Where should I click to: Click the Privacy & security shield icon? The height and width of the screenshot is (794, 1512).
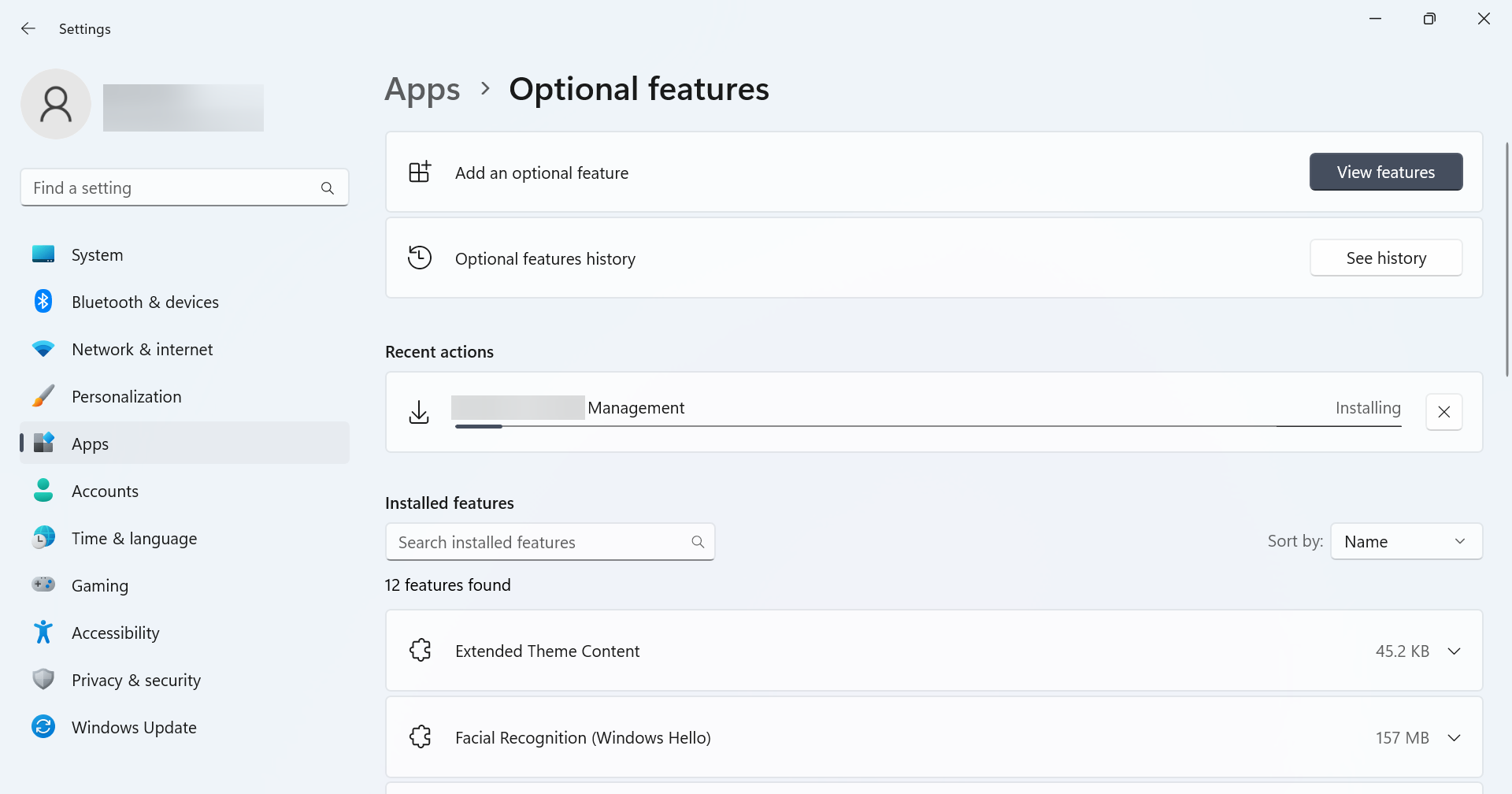43,679
